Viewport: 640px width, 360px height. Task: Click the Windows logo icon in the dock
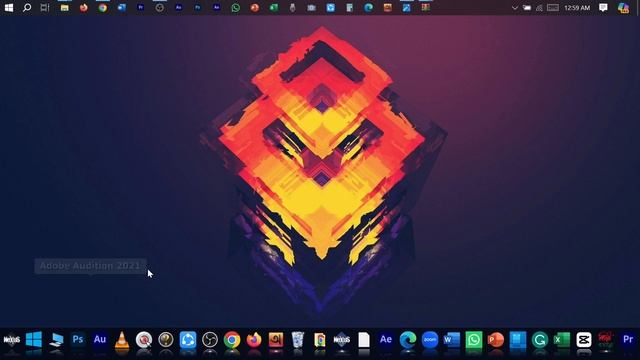coord(33,340)
